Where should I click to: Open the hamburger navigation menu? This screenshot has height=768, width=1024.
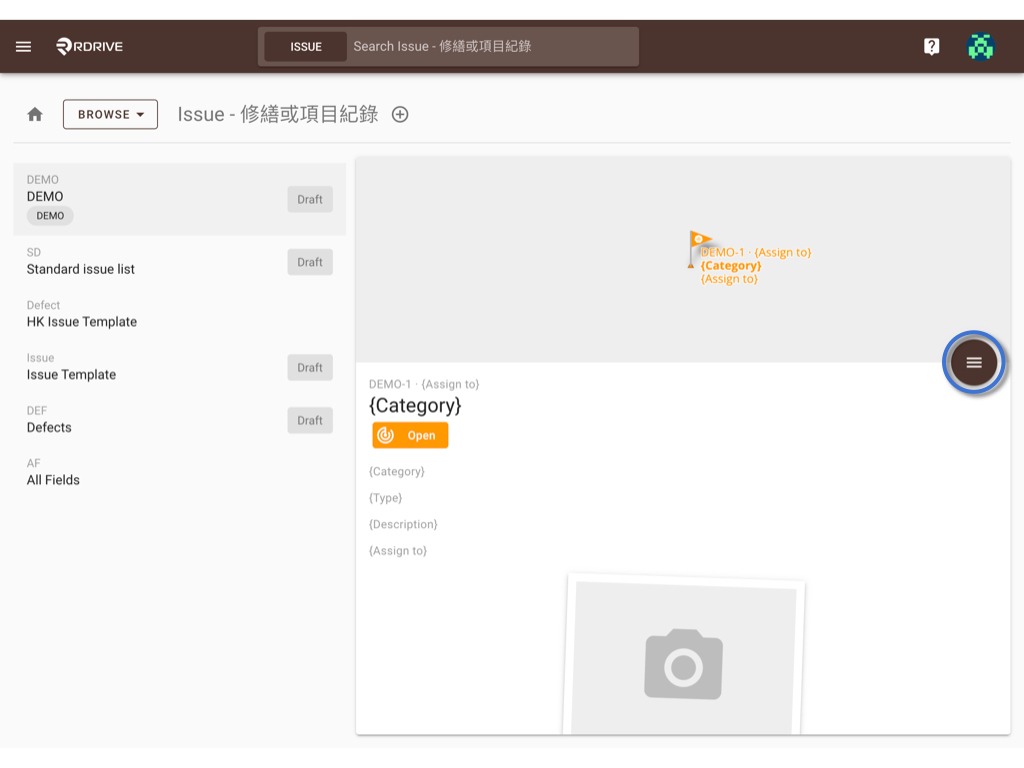pyautogui.click(x=24, y=46)
